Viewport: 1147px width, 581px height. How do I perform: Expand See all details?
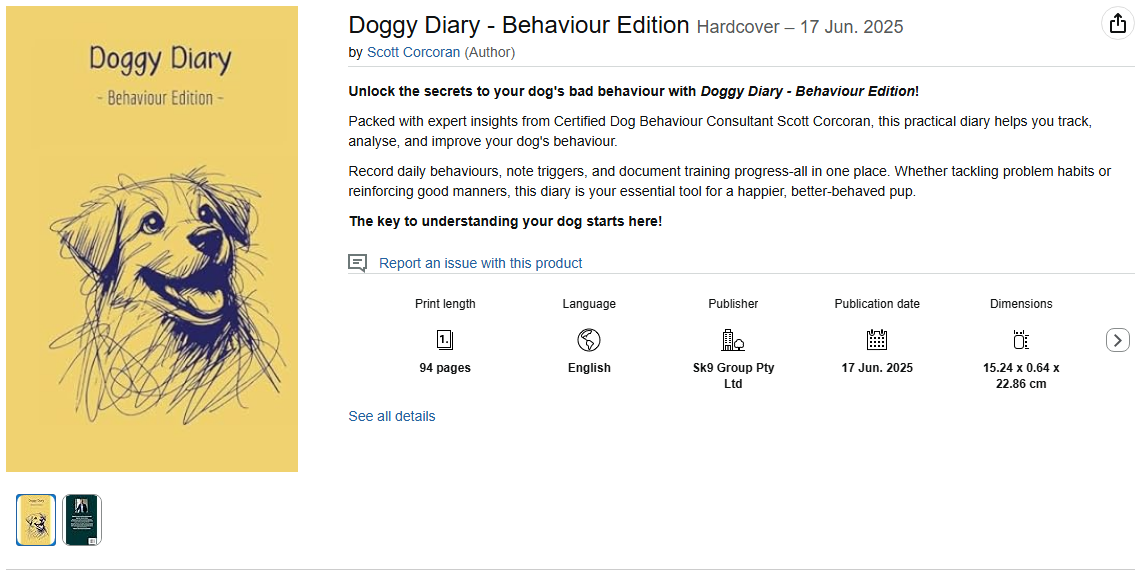pos(392,416)
